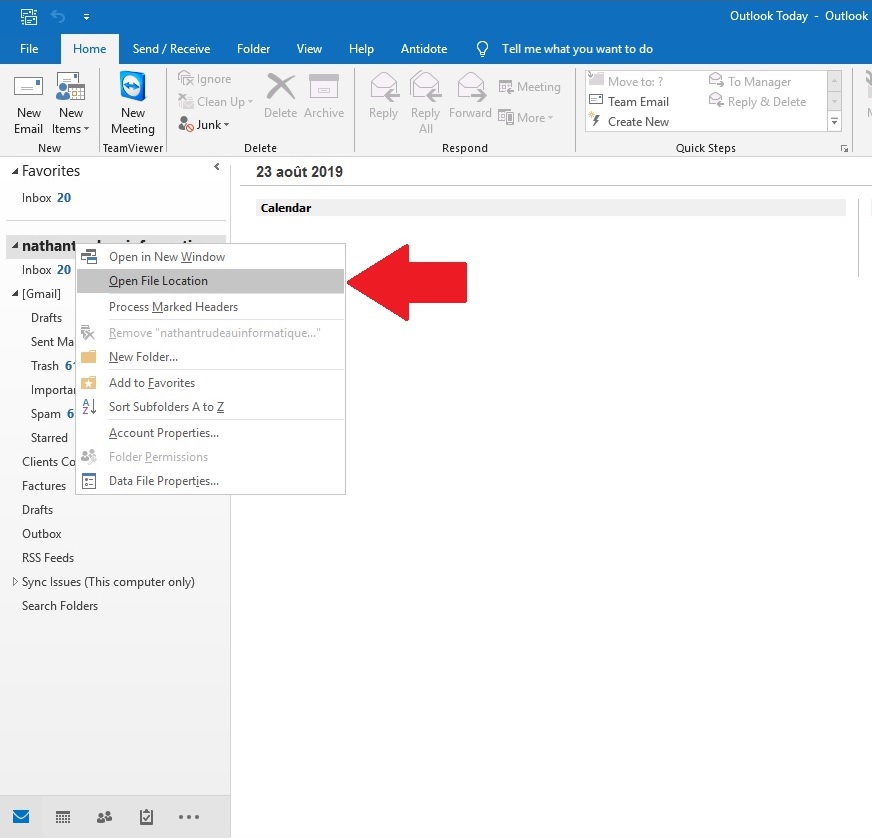Select Add to Favorites
Viewport: 872px width, 838px height.
210,383
